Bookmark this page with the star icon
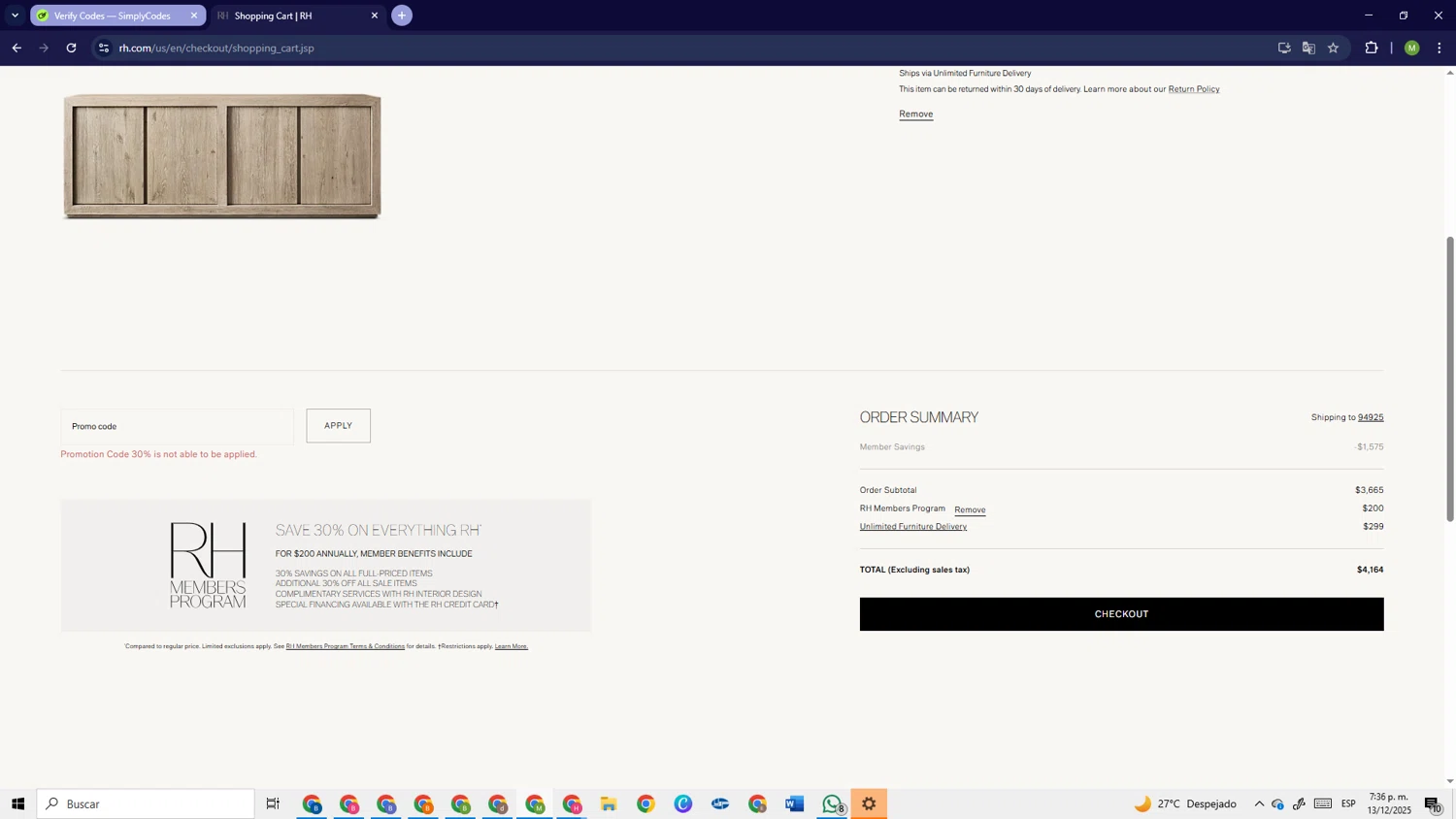Screen dimensions: 1456x819 1334,48
